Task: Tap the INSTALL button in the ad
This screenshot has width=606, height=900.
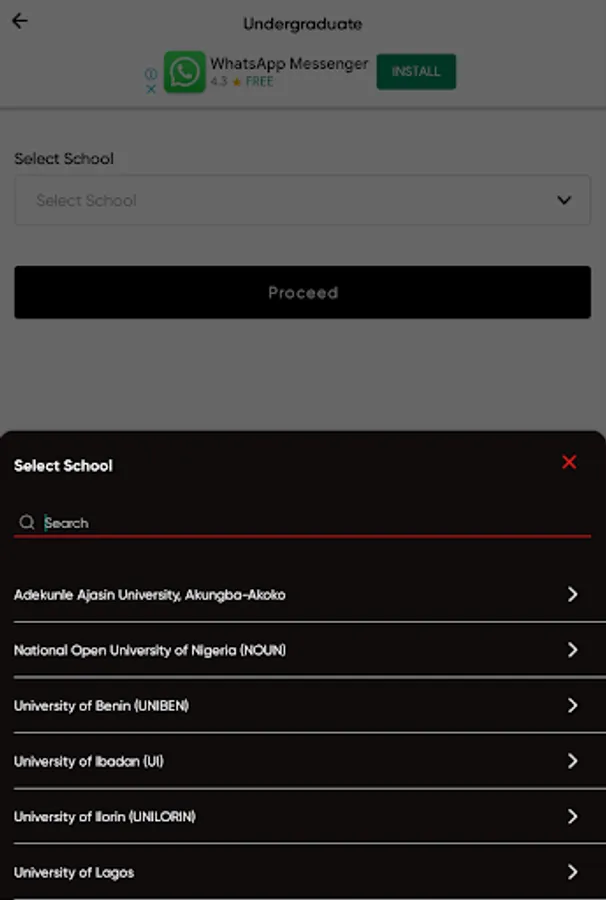Action: (x=416, y=72)
